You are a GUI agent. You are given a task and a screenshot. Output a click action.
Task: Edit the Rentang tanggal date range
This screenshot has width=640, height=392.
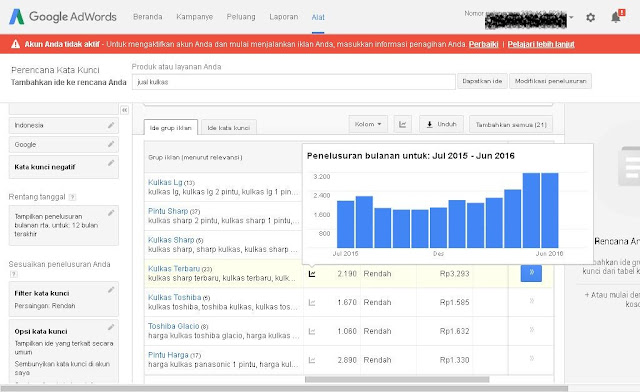coord(111,213)
